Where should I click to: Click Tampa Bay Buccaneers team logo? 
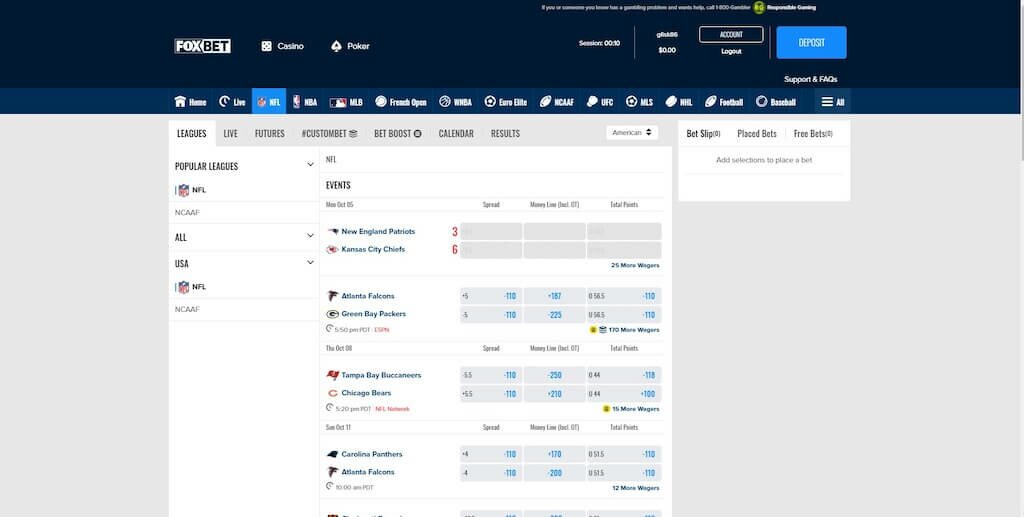(332, 375)
